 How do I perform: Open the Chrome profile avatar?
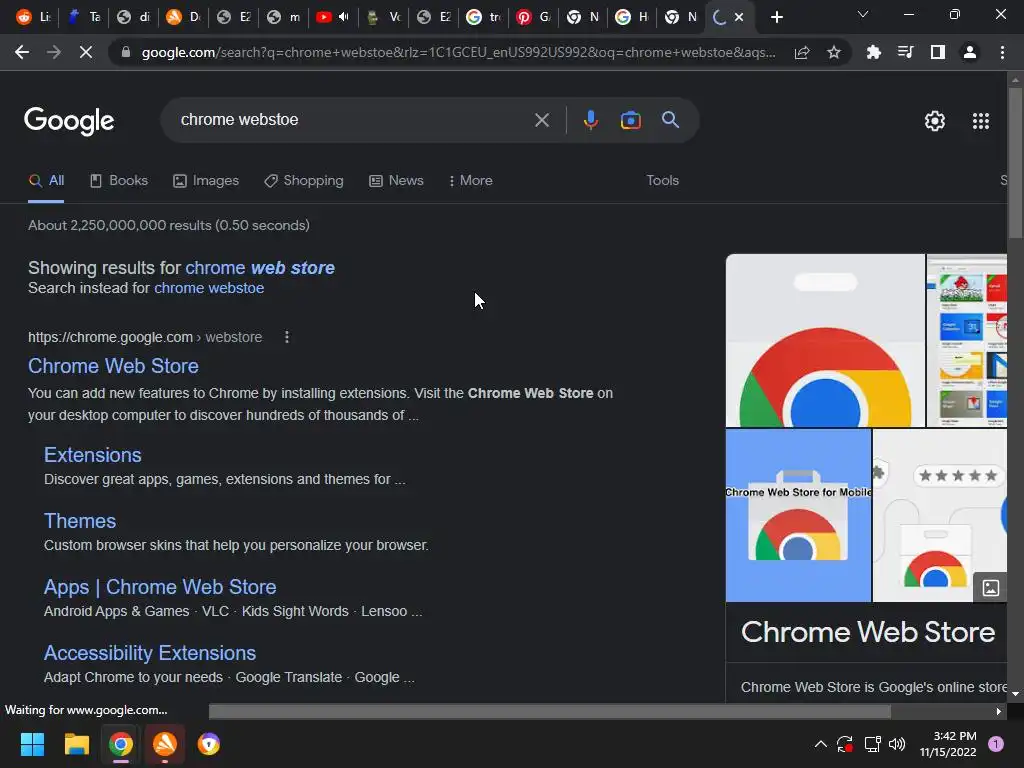[970, 52]
